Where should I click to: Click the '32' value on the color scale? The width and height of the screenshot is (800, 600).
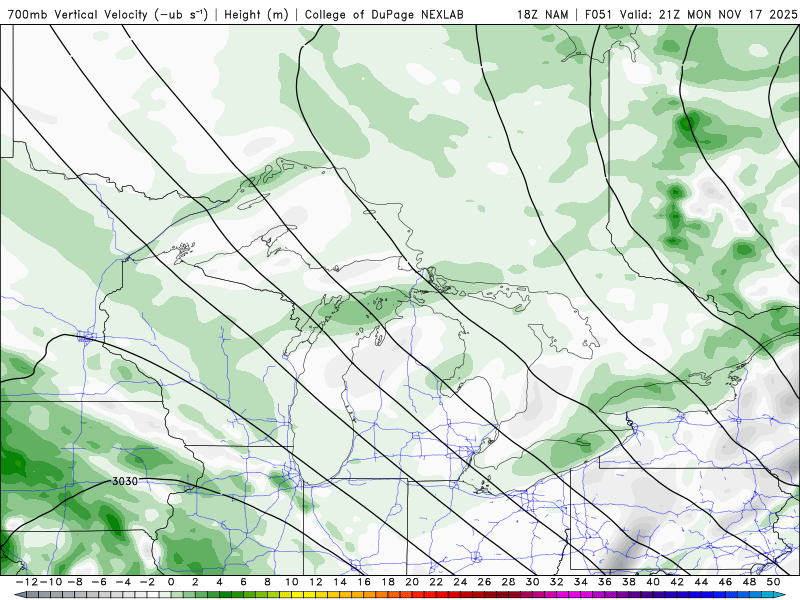[557, 582]
